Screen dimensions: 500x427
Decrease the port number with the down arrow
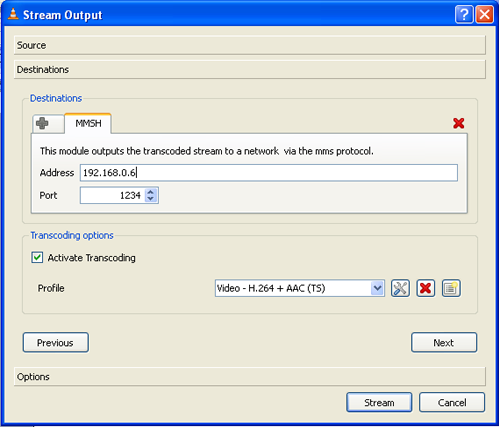click(151, 199)
